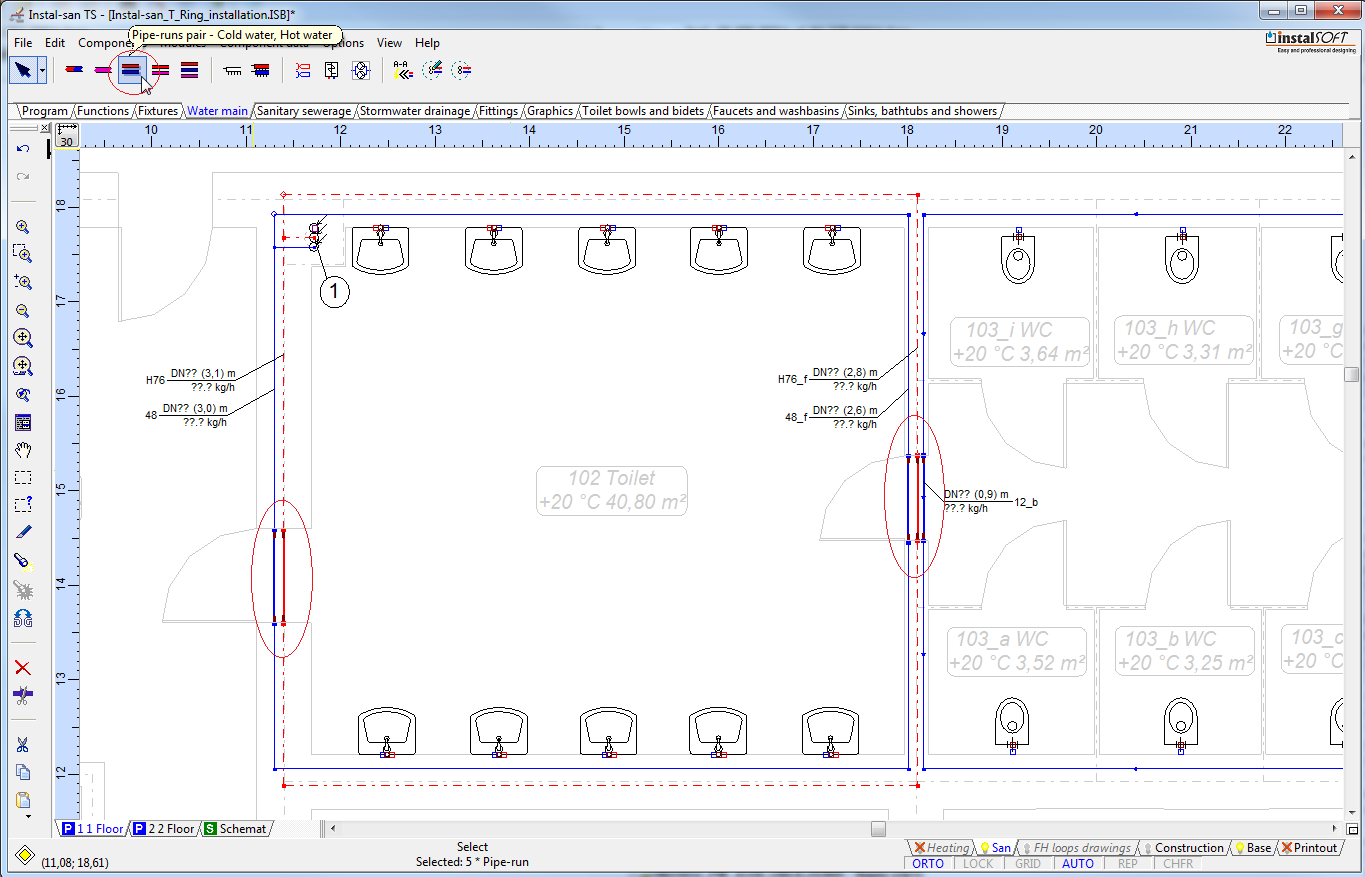Click the flashlight find icon
The image size is (1365, 877).
pos(23,562)
